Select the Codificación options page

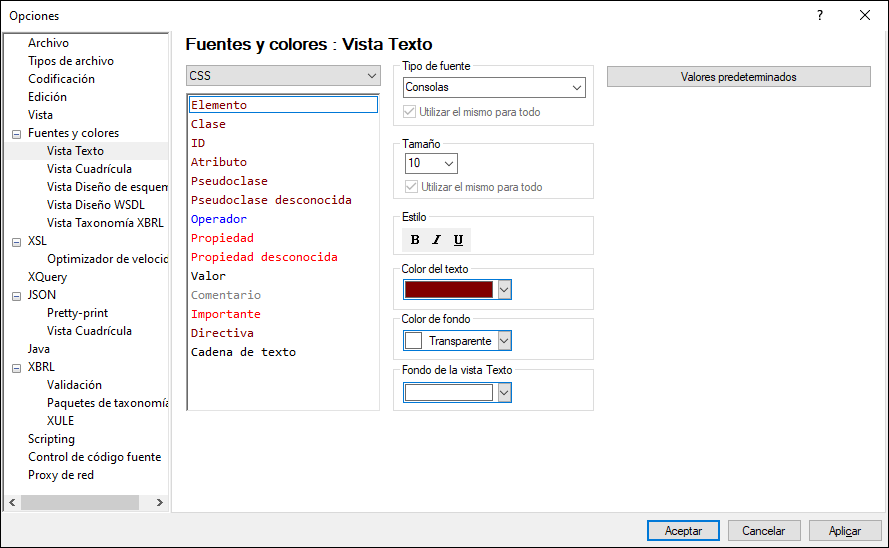pos(61,79)
